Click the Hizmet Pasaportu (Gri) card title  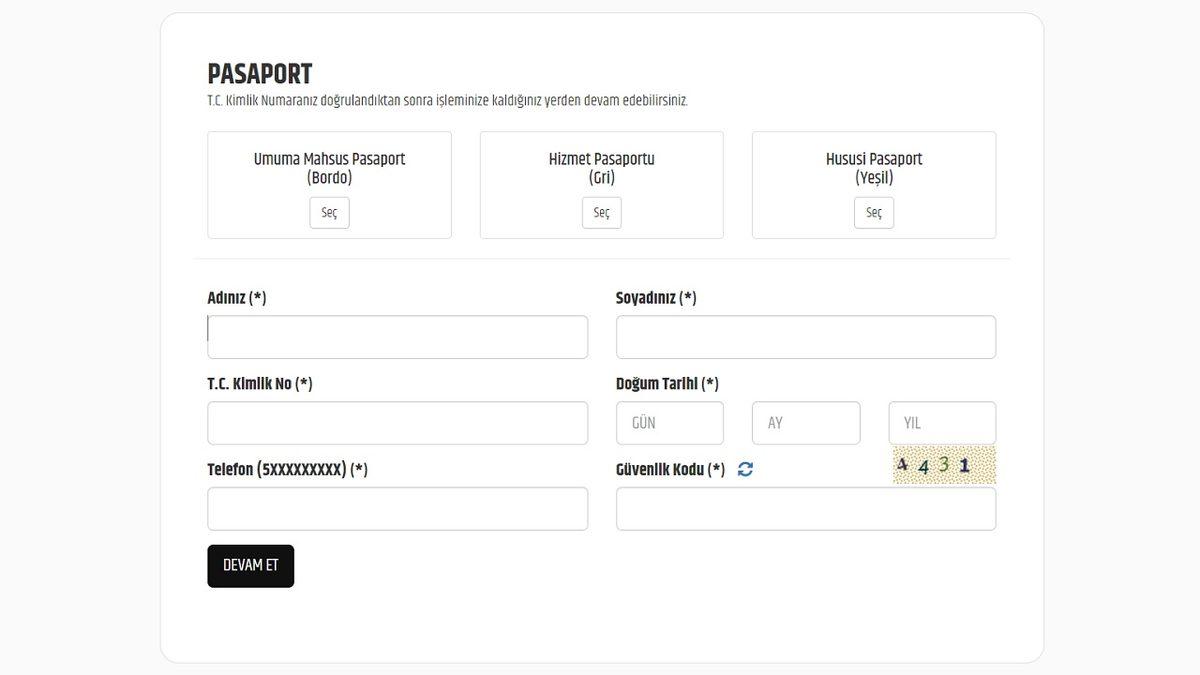[x=601, y=168]
